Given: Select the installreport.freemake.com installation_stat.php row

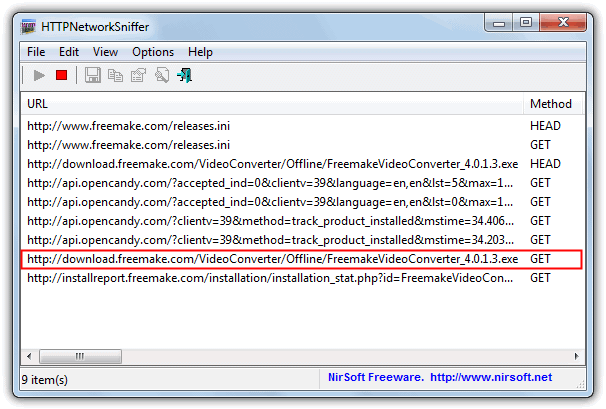Looking at the screenshot, I should click(301, 278).
